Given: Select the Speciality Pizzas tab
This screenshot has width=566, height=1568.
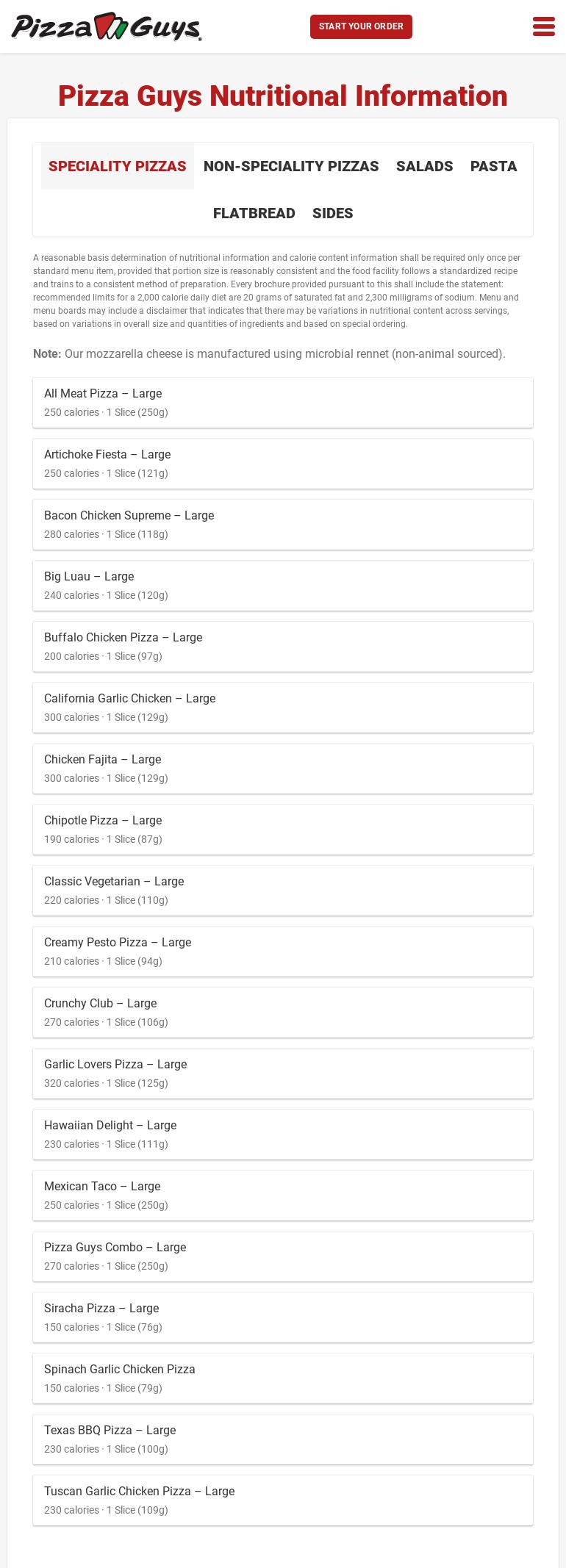Looking at the screenshot, I should (118, 166).
